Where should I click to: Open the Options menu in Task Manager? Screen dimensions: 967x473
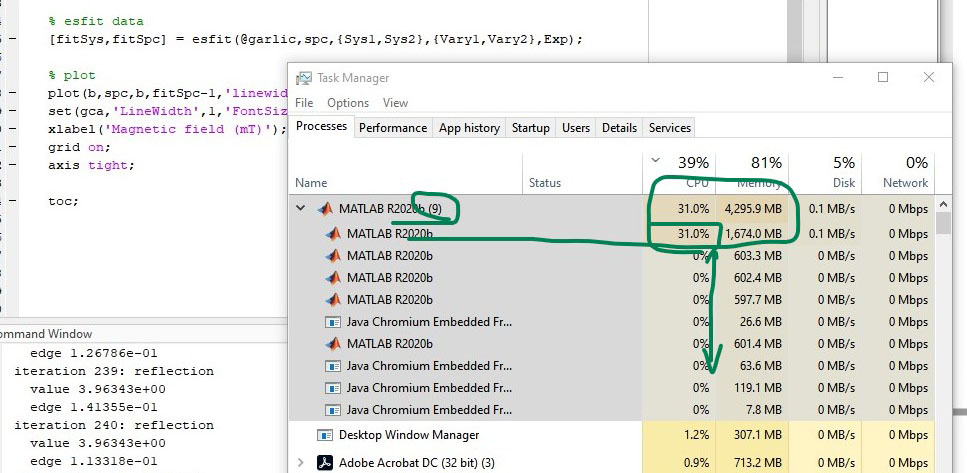point(348,103)
